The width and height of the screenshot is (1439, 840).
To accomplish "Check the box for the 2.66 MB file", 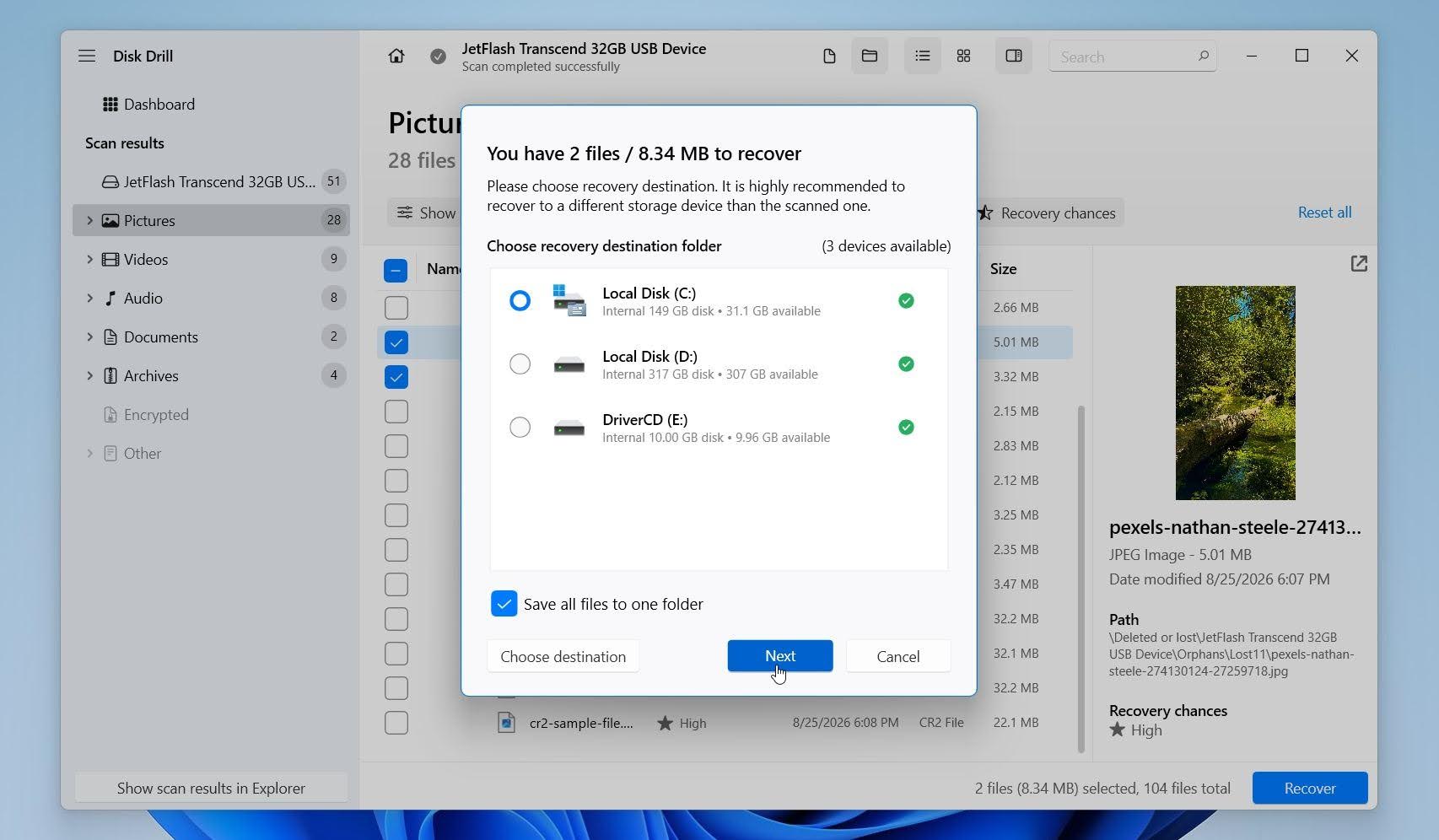I will (396, 308).
